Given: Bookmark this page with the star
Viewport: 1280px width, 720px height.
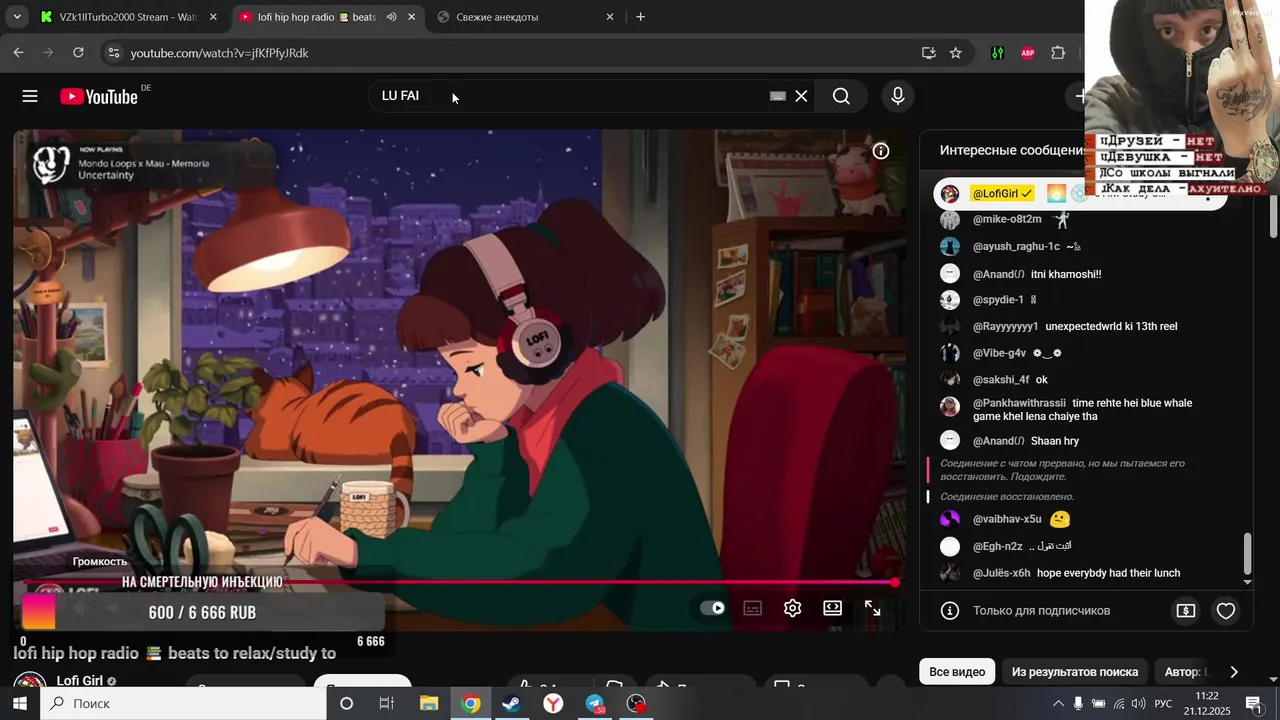Looking at the screenshot, I should coord(956,53).
